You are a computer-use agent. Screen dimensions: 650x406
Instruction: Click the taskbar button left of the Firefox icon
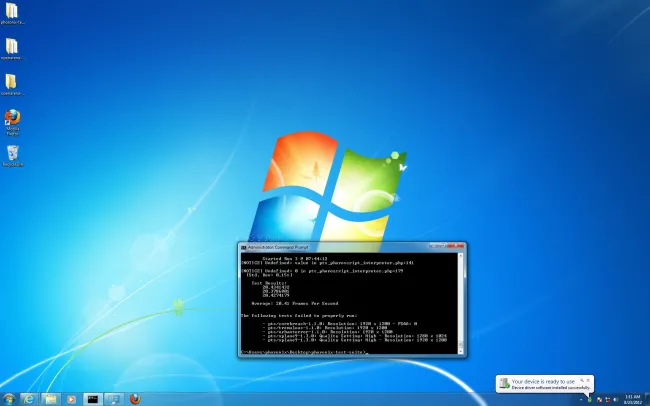pyautogui.click(x=114, y=399)
